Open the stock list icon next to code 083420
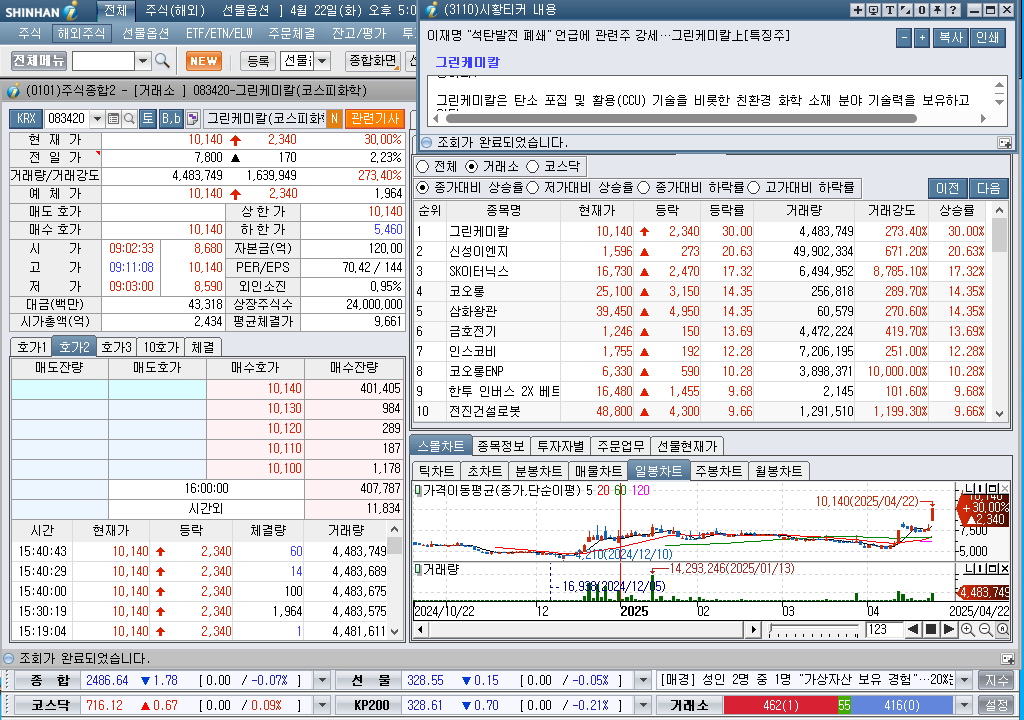Image resolution: width=1024 pixels, height=720 pixels. [114, 118]
